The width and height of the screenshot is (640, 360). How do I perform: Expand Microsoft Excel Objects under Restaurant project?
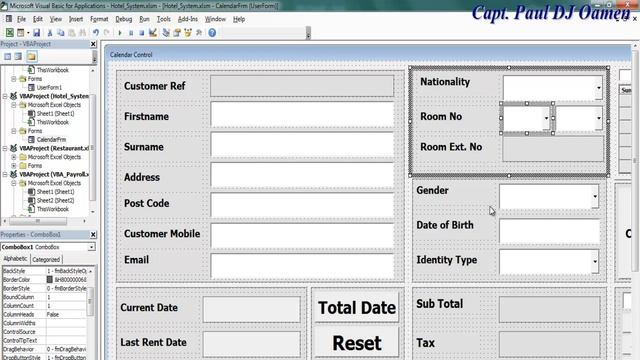pos(13,157)
